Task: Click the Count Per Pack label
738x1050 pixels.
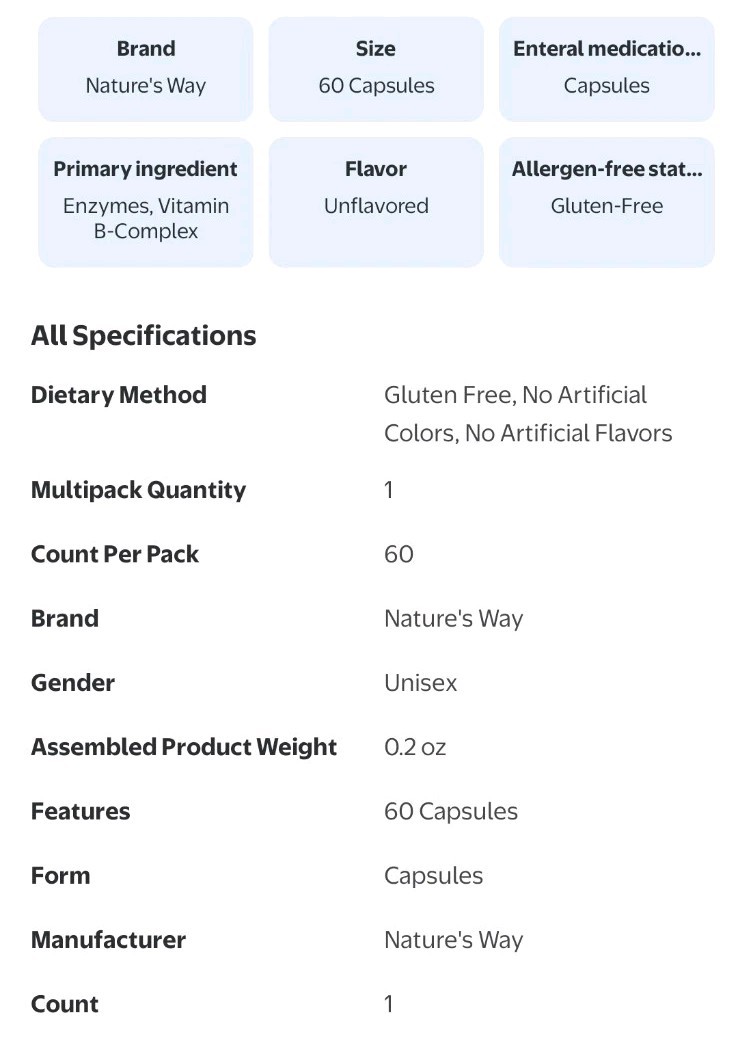Action: (115, 554)
